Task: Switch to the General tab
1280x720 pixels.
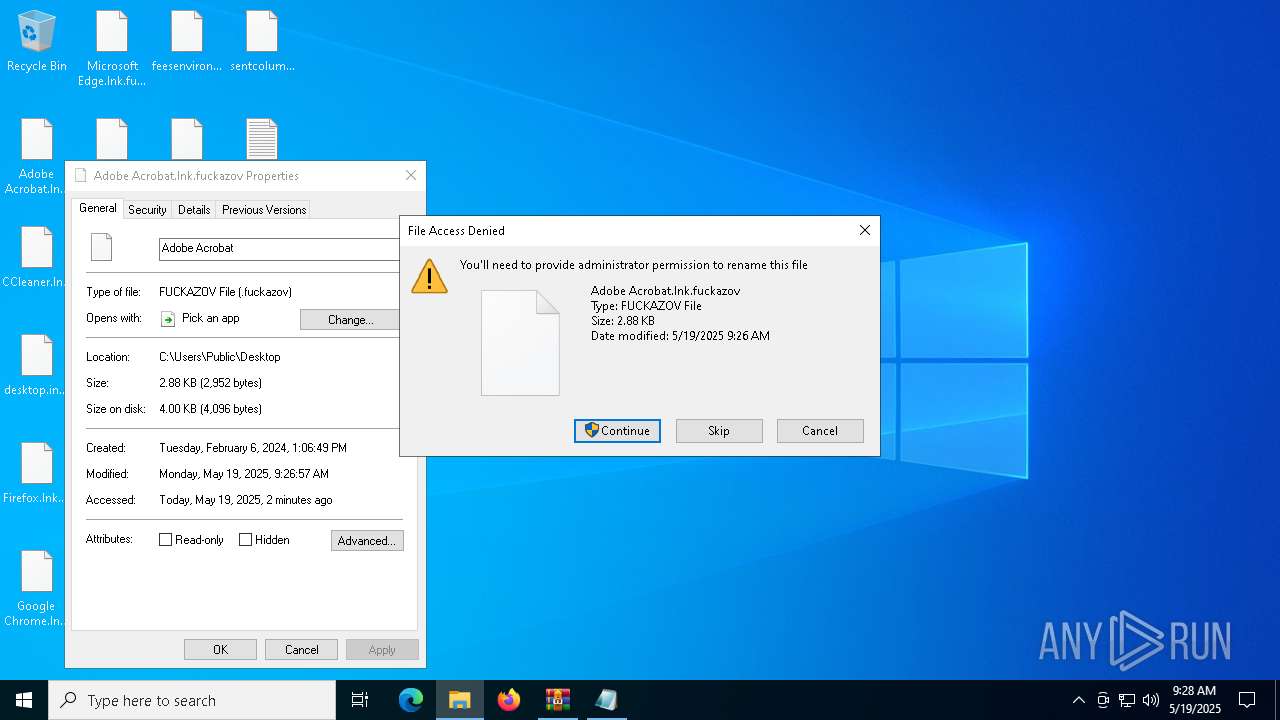Action: (98, 208)
